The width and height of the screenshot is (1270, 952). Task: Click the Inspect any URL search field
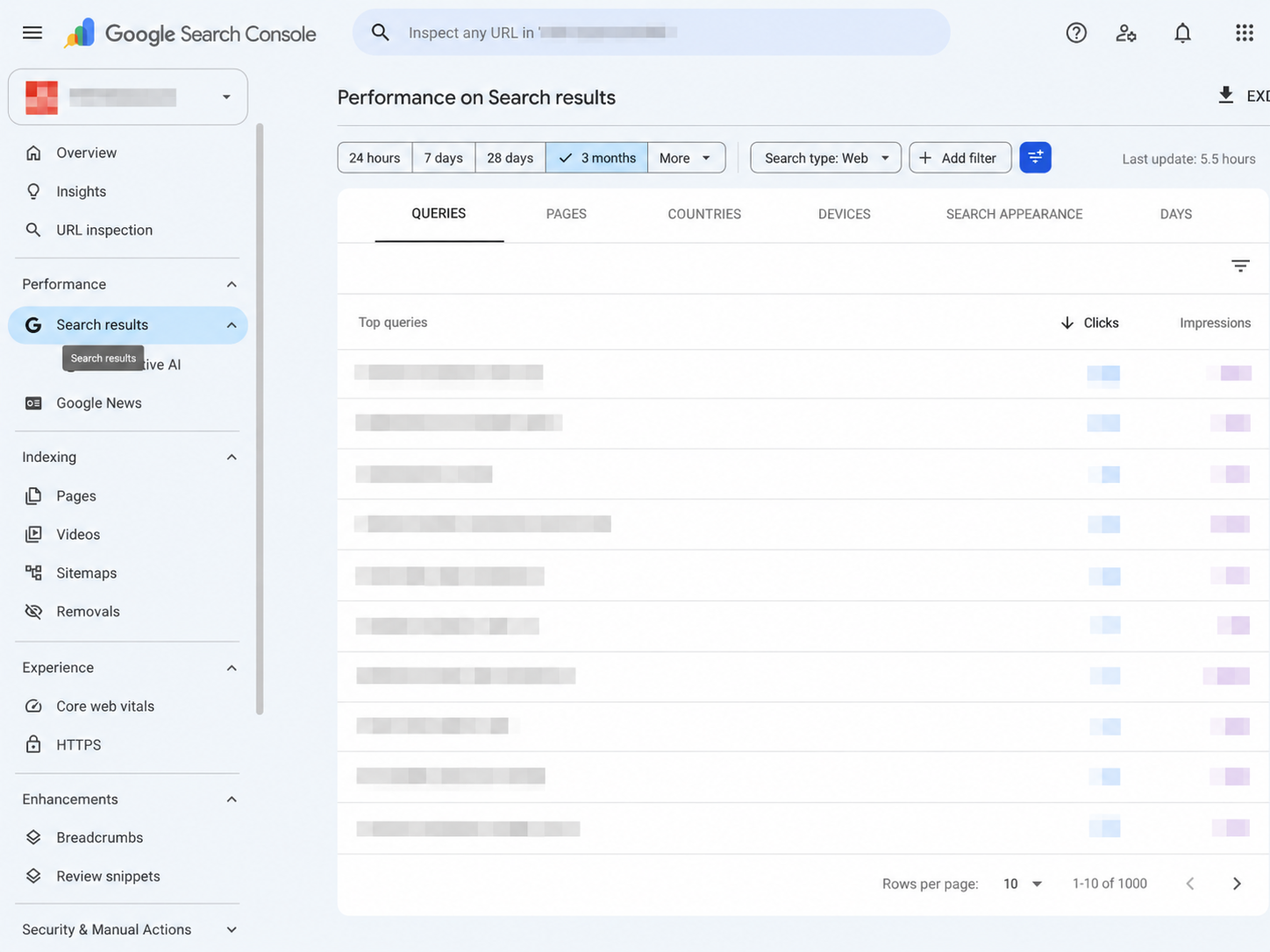(x=651, y=32)
